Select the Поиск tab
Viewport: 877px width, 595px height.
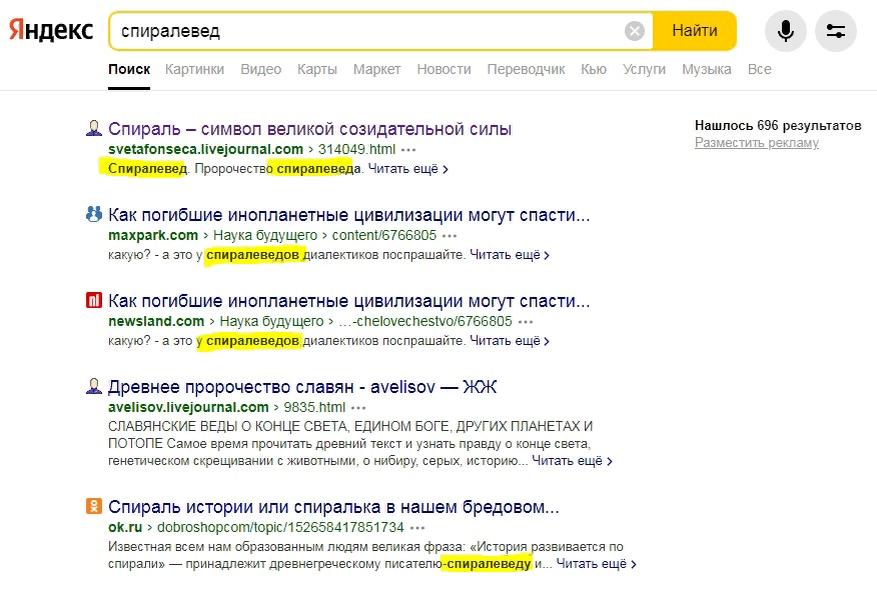coord(129,69)
